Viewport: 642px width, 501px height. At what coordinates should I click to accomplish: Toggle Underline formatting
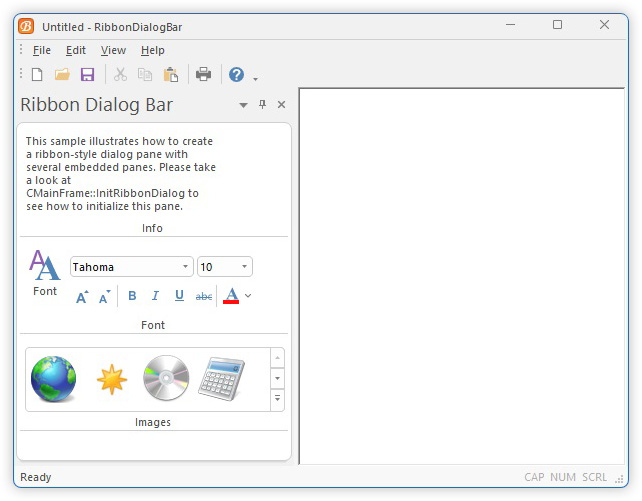[x=179, y=296]
